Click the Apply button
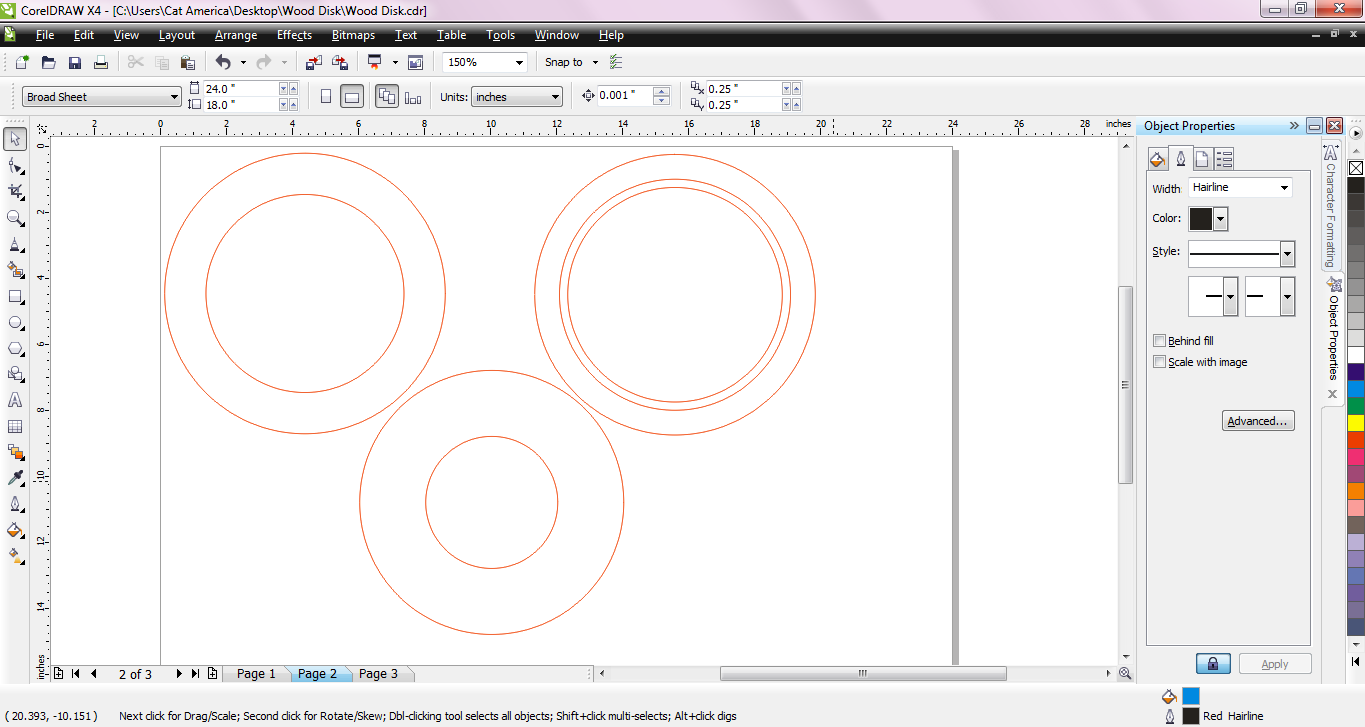 [1275, 663]
